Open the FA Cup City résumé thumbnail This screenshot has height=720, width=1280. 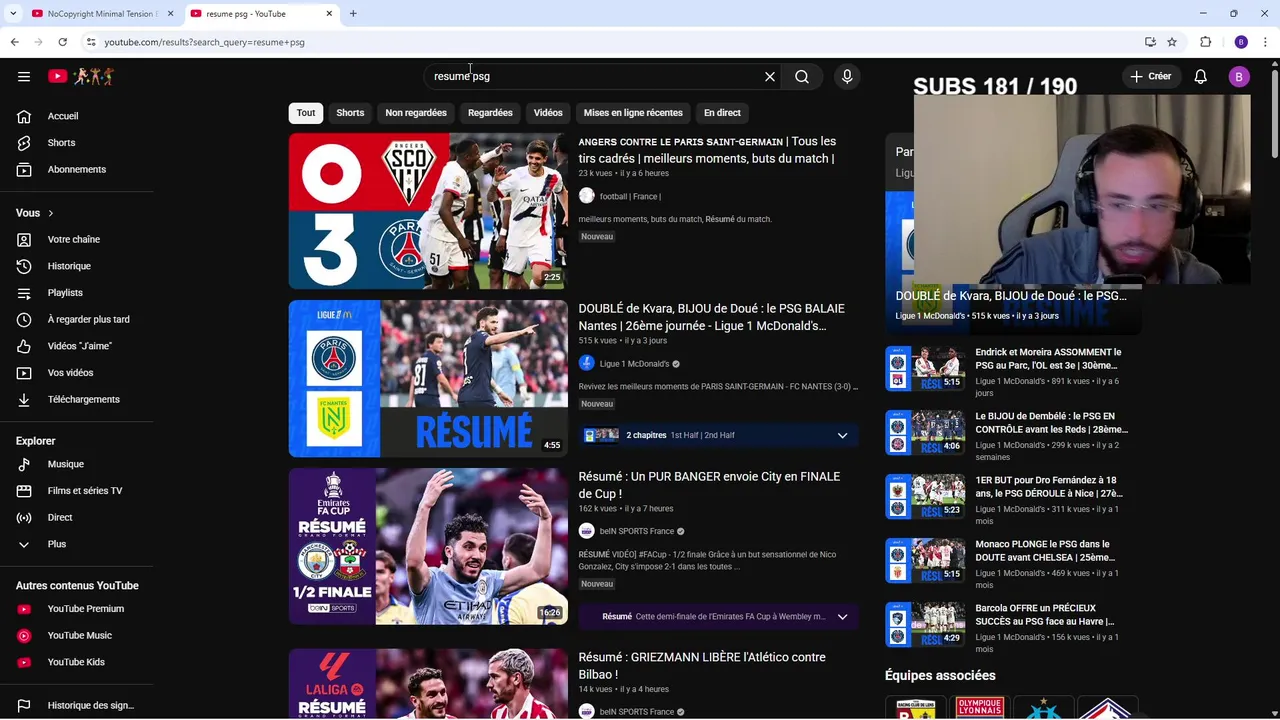[428, 546]
